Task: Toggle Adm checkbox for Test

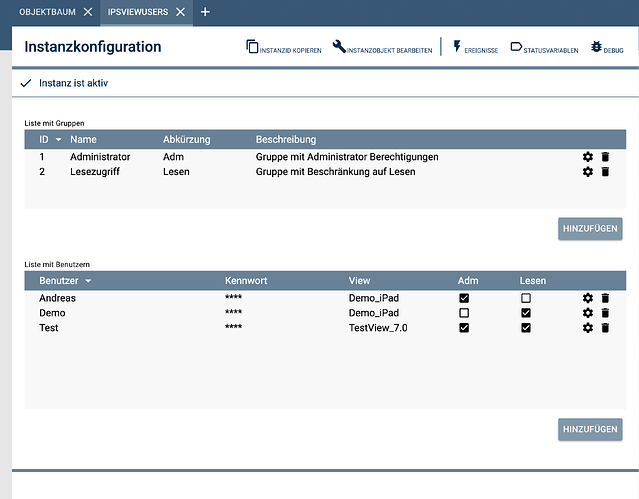Action: tap(464, 328)
